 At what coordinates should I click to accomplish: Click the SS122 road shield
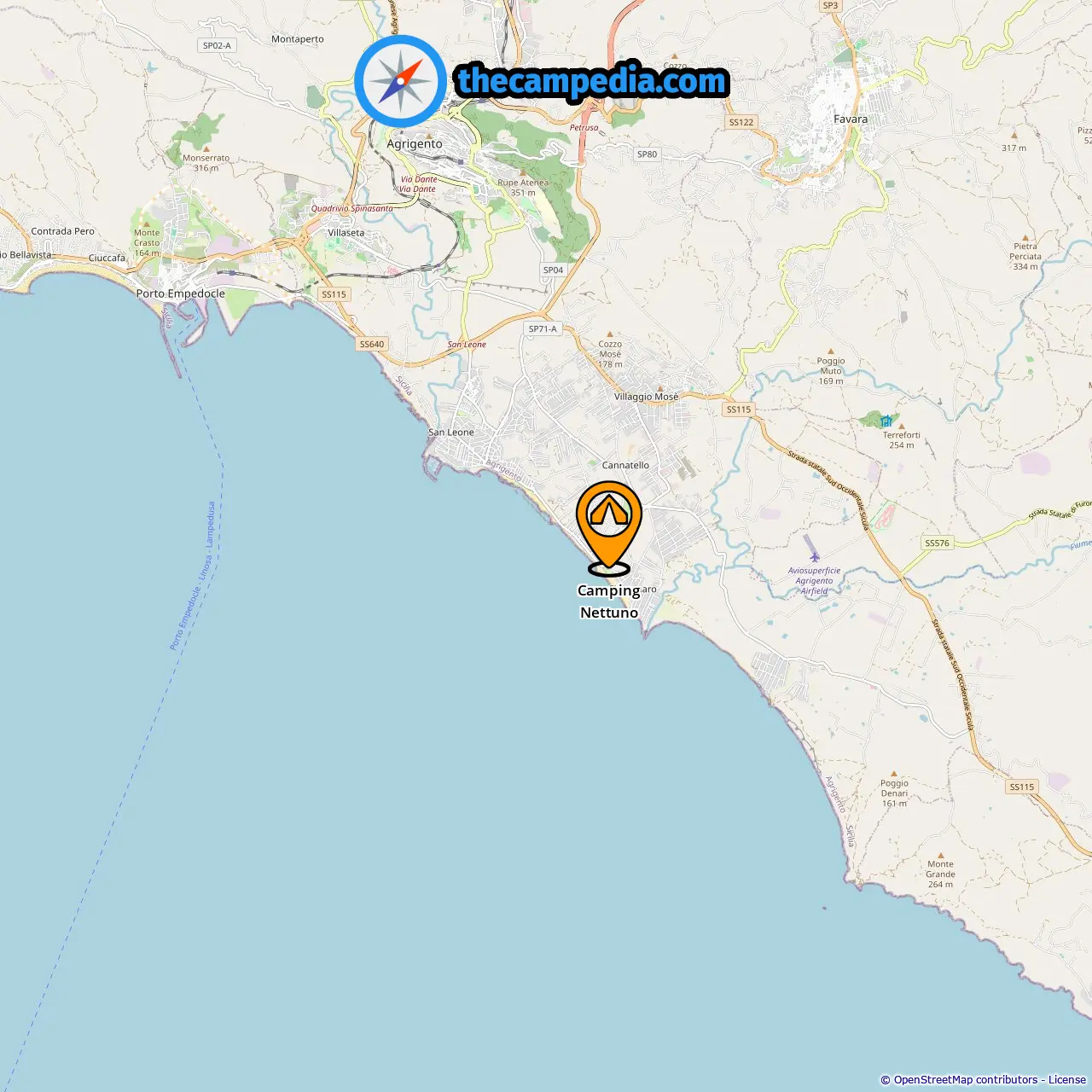point(741,122)
